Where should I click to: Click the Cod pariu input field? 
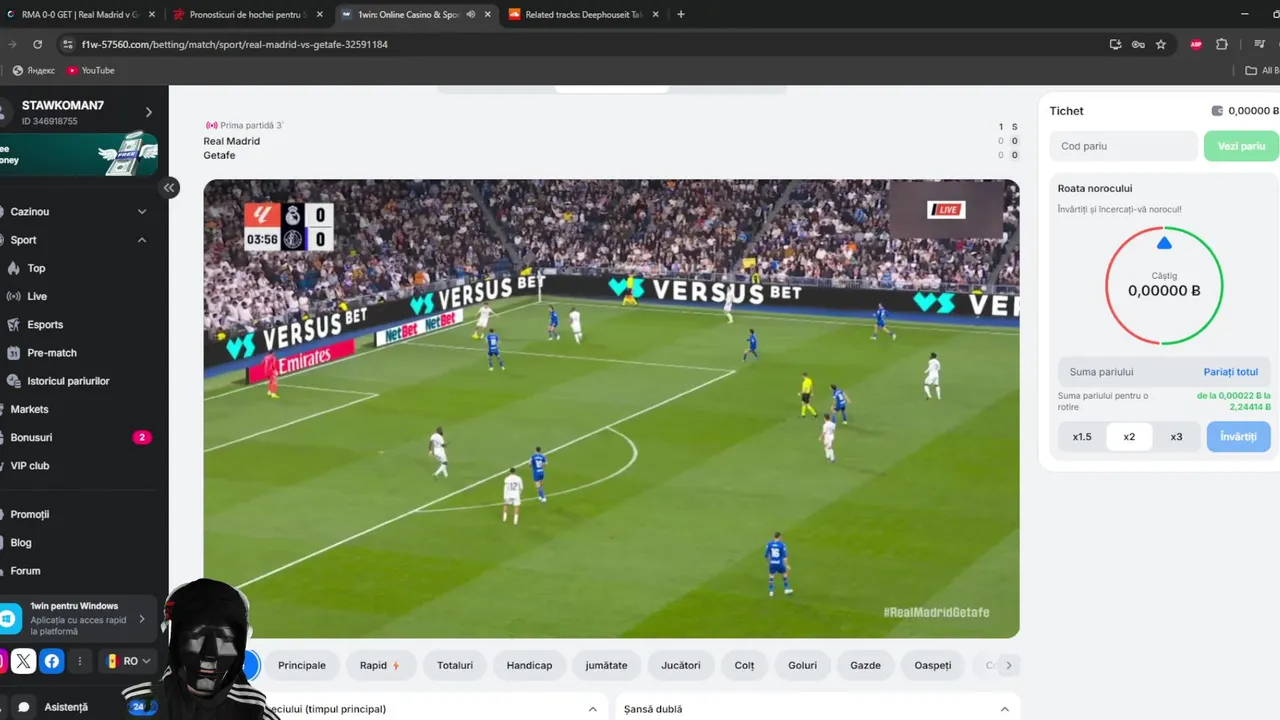point(1123,146)
